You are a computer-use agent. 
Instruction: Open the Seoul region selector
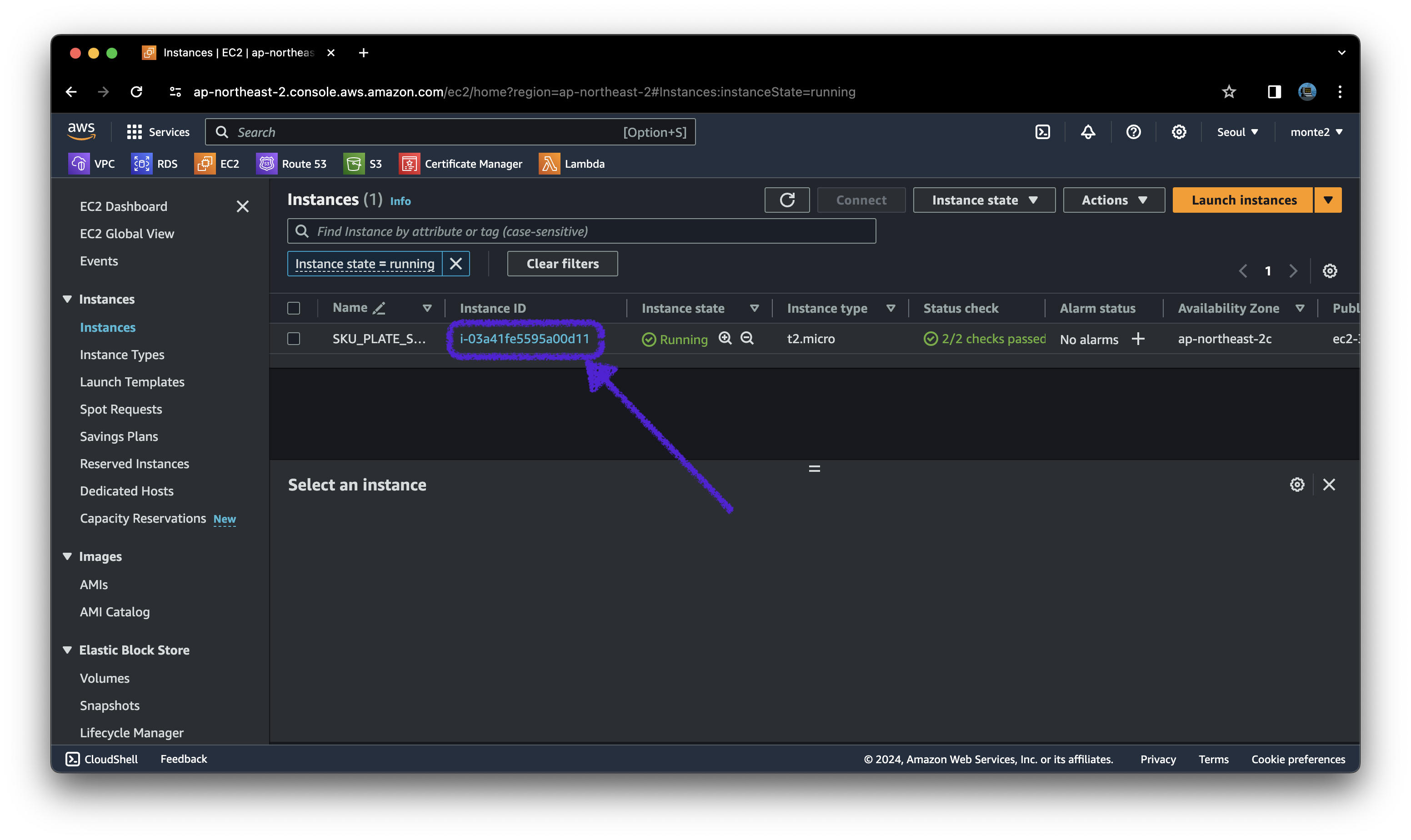[x=1237, y=132]
